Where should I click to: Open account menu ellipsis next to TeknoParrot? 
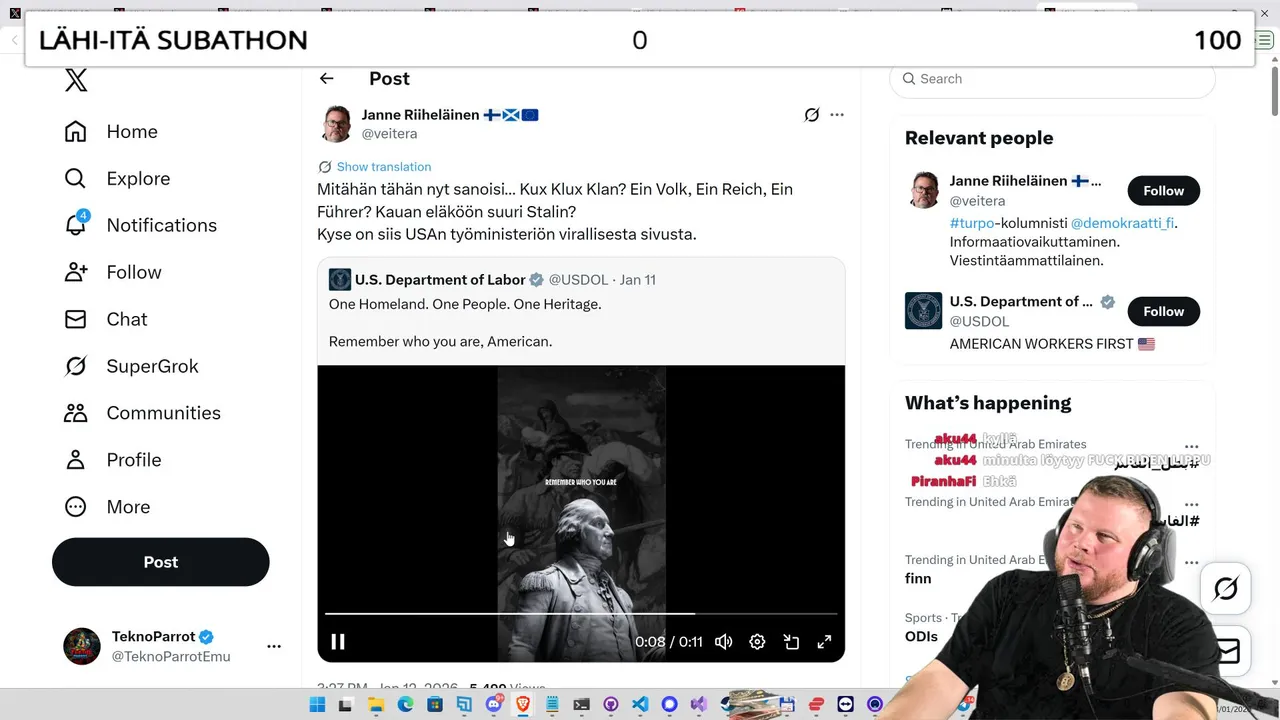click(274, 647)
